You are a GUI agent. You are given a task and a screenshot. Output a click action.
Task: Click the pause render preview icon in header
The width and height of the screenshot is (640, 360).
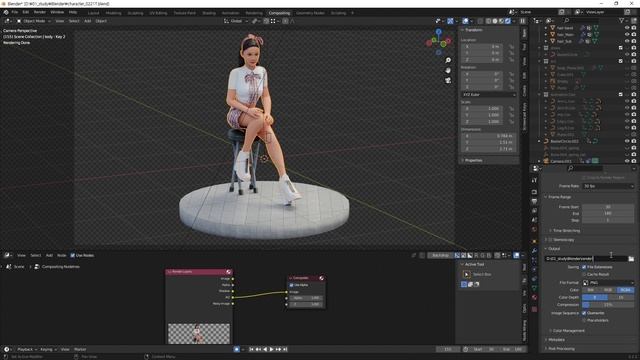[x=522, y=21]
